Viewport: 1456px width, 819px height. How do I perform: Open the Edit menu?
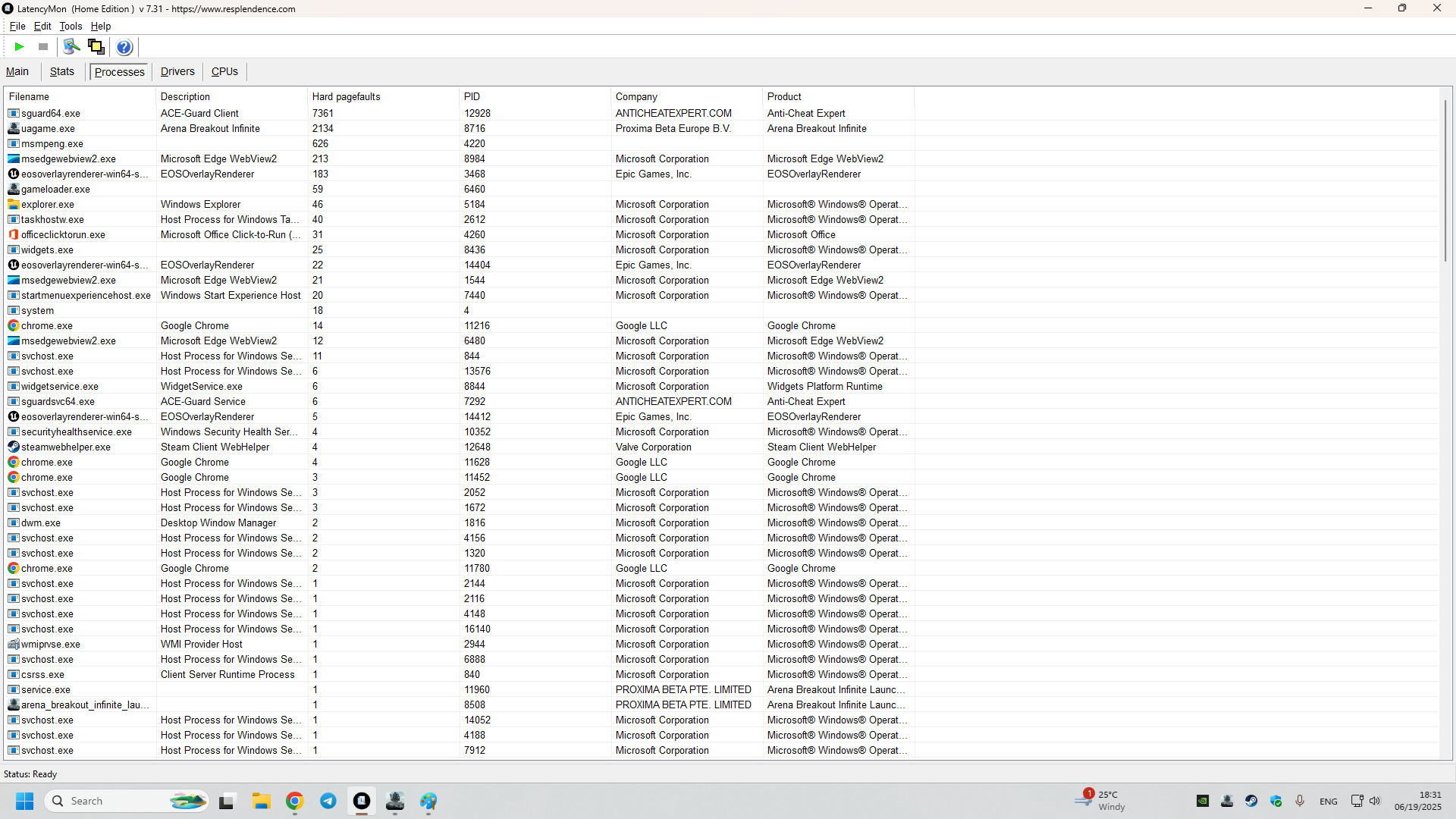(x=42, y=26)
